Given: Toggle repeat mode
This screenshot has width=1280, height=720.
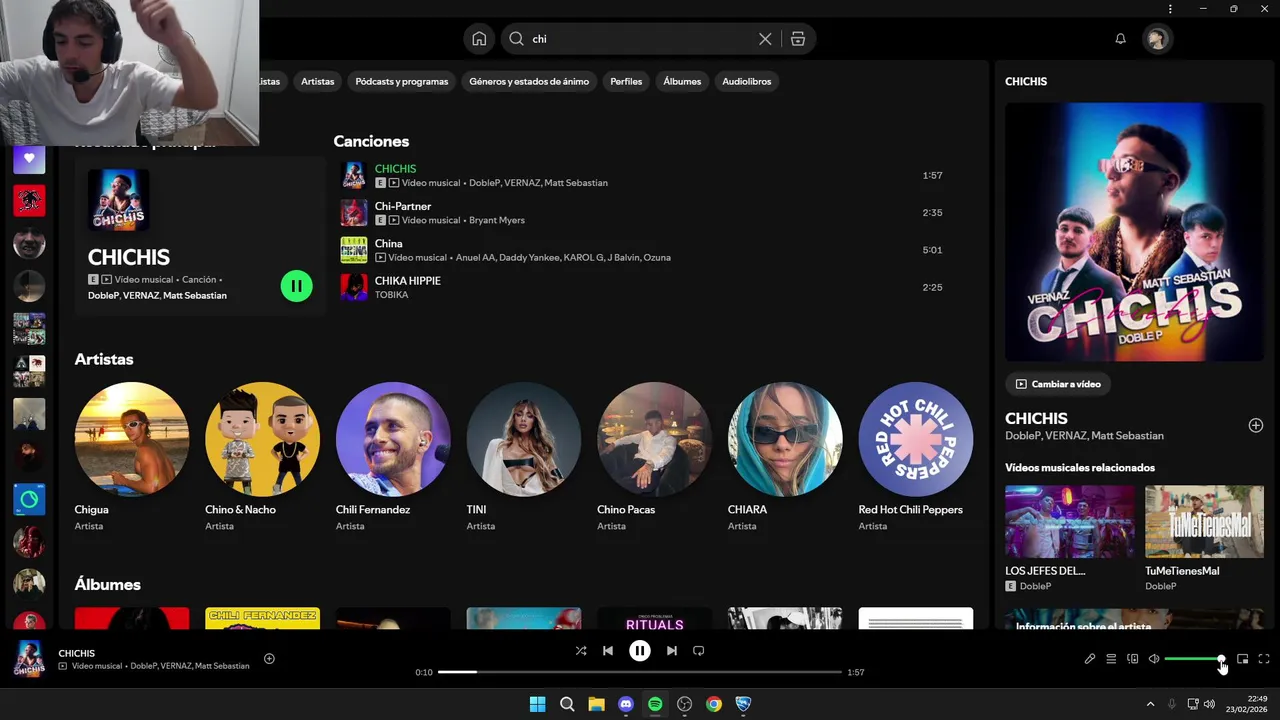Looking at the screenshot, I should (x=699, y=651).
